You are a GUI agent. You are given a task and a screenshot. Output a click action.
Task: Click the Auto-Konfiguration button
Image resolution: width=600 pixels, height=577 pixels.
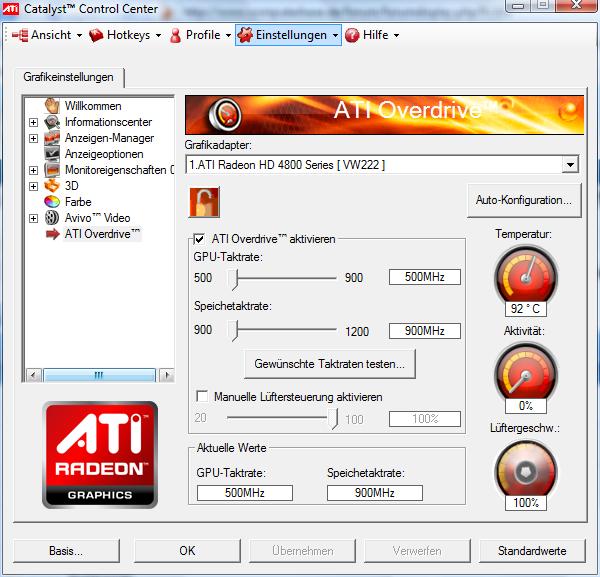click(524, 200)
